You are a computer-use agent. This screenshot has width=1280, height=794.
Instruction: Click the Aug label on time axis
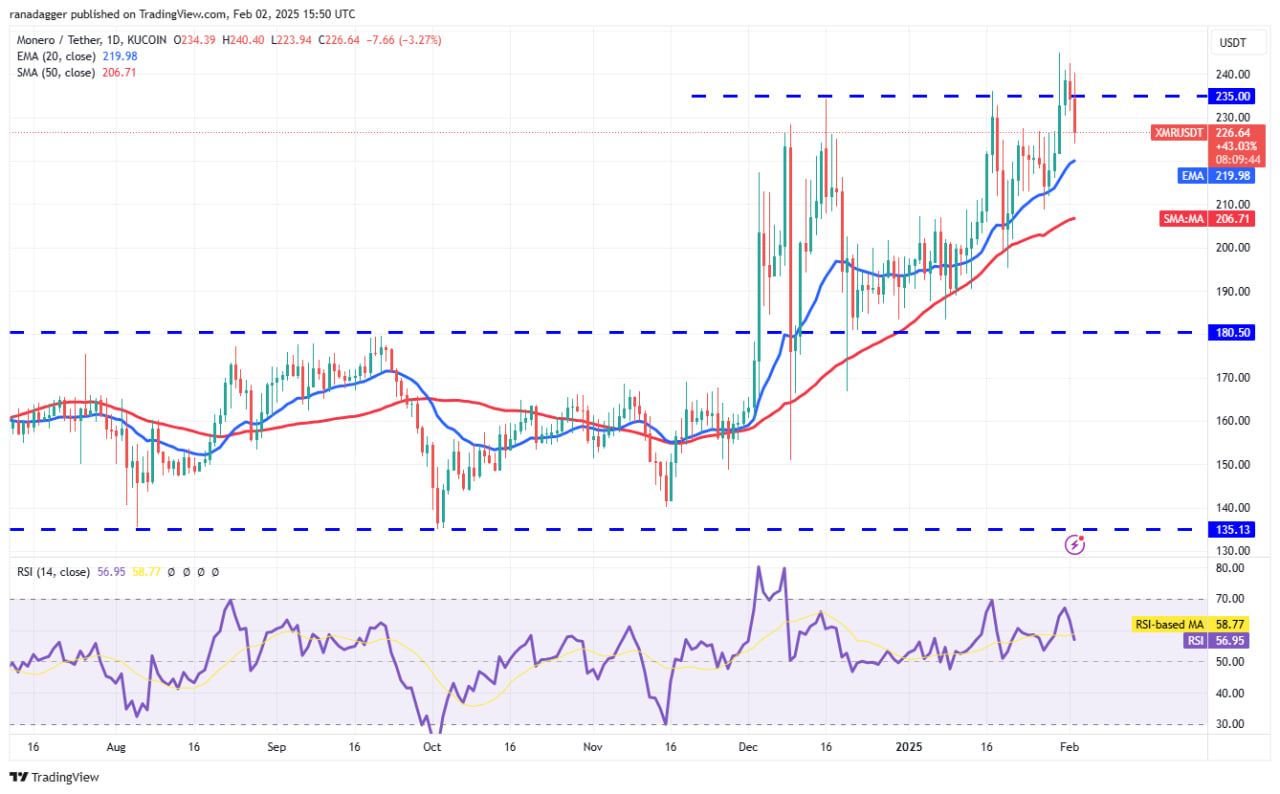coord(116,746)
